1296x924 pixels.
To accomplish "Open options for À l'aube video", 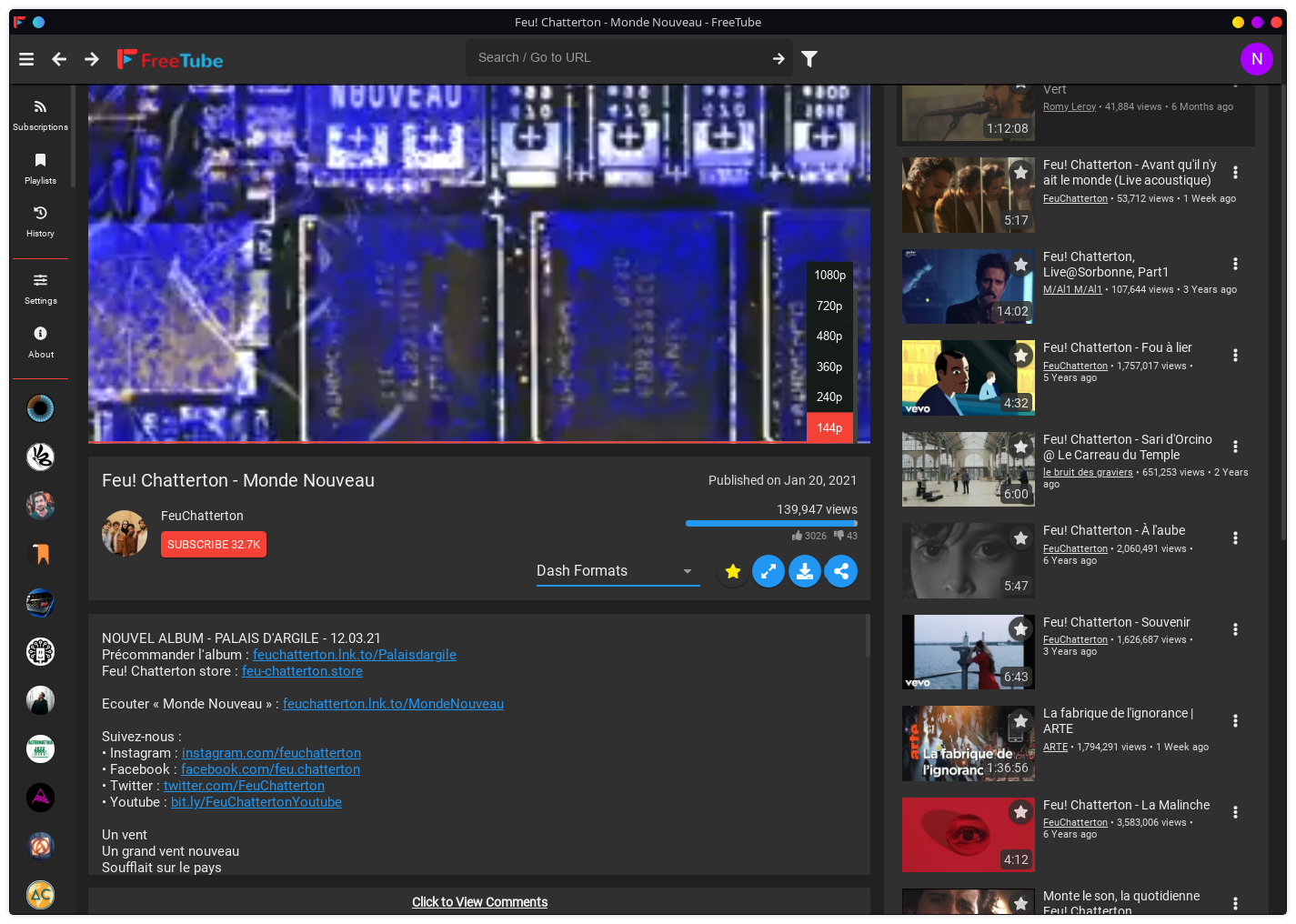I will [x=1235, y=538].
